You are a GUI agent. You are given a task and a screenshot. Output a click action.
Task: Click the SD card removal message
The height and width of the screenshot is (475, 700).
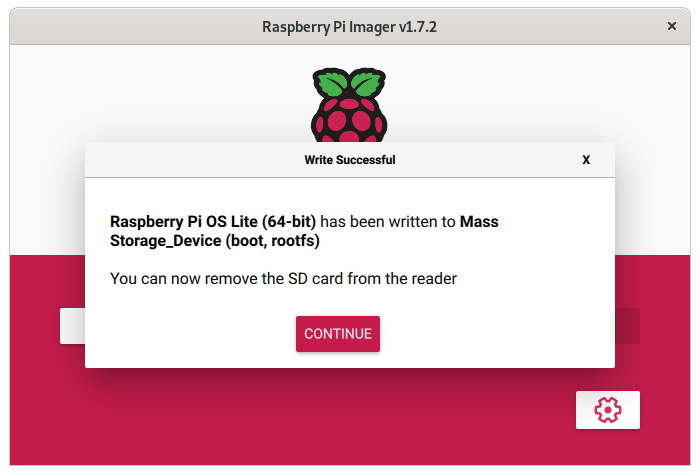[x=283, y=279]
